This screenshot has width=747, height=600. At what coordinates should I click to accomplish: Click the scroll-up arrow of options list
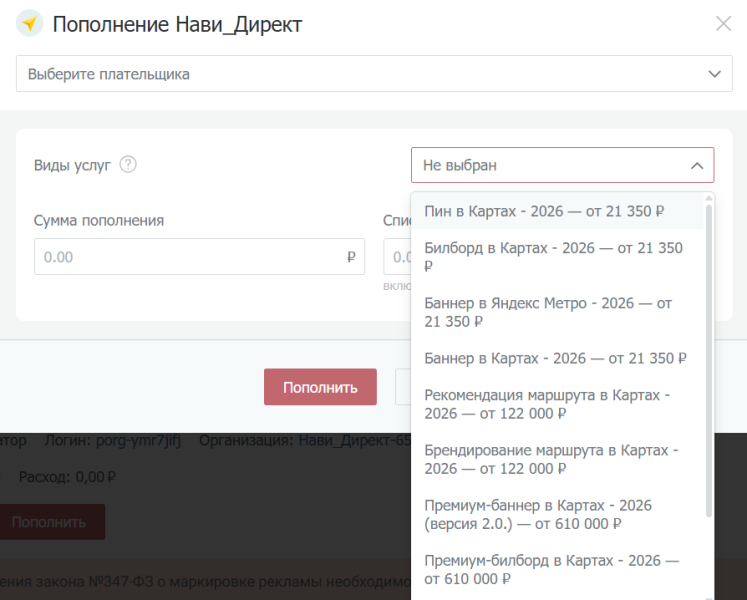pyautogui.click(x=709, y=198)
